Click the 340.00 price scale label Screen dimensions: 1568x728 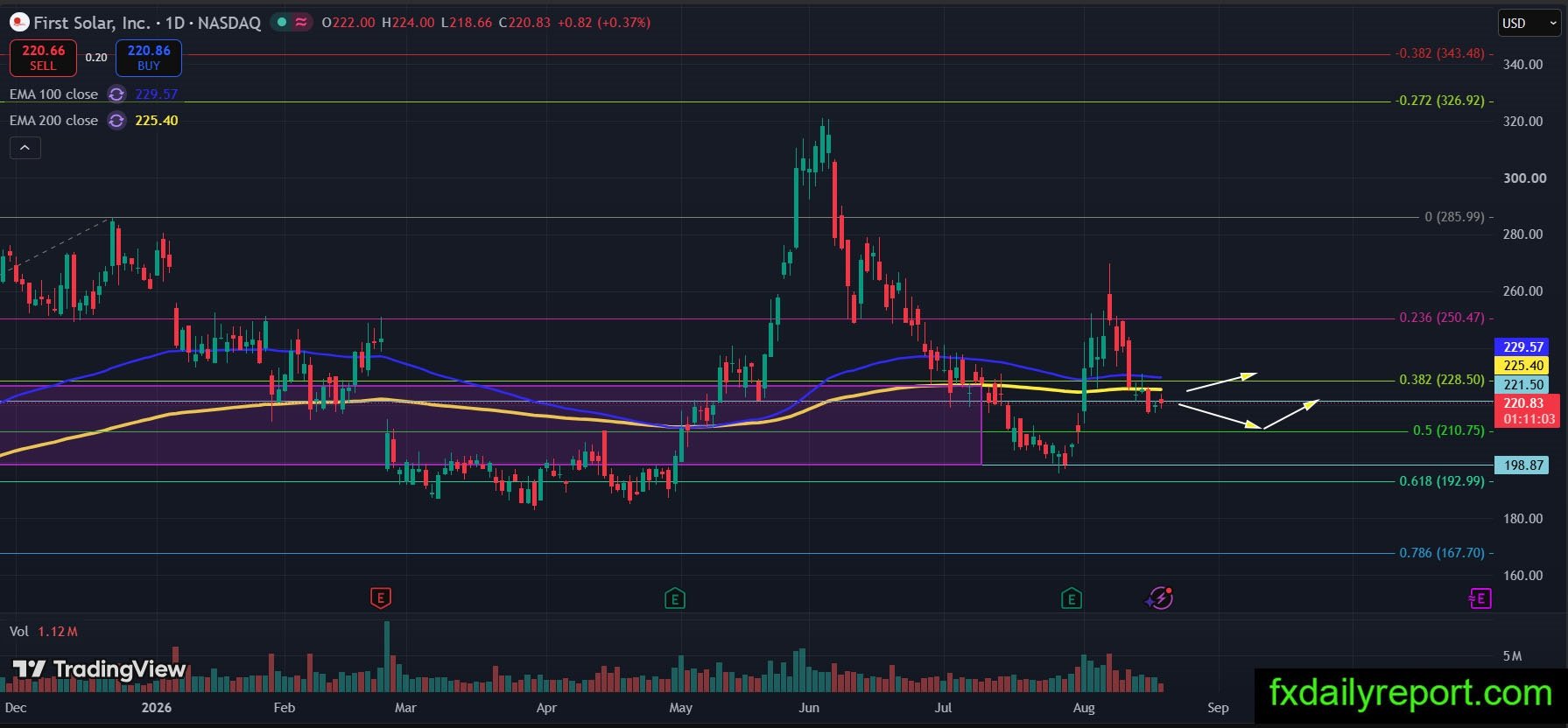pos(1522,65)
